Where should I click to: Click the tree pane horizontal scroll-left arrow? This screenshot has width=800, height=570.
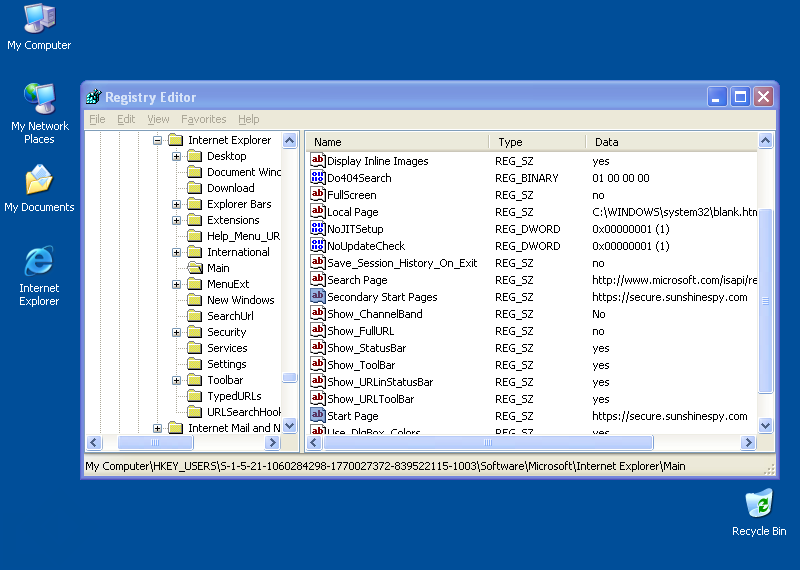94,442
